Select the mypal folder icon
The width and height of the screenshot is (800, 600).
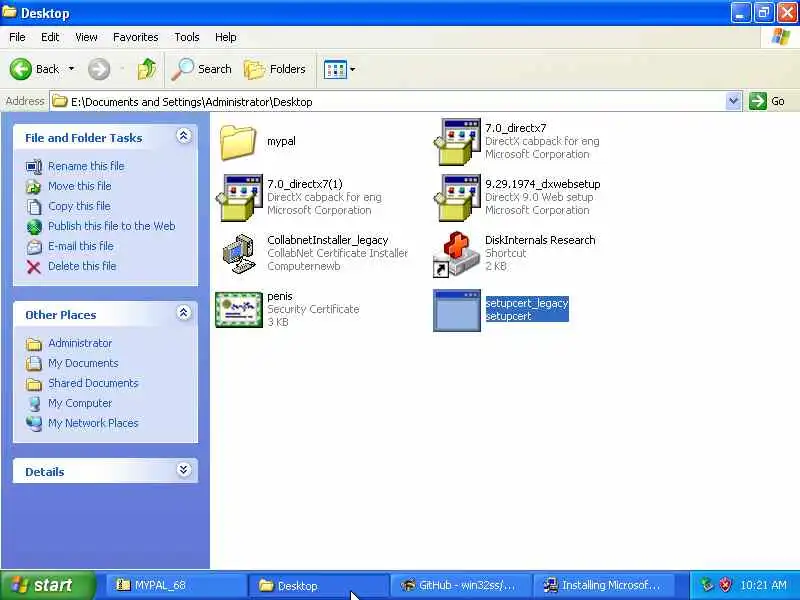click(x=238, y=142)
